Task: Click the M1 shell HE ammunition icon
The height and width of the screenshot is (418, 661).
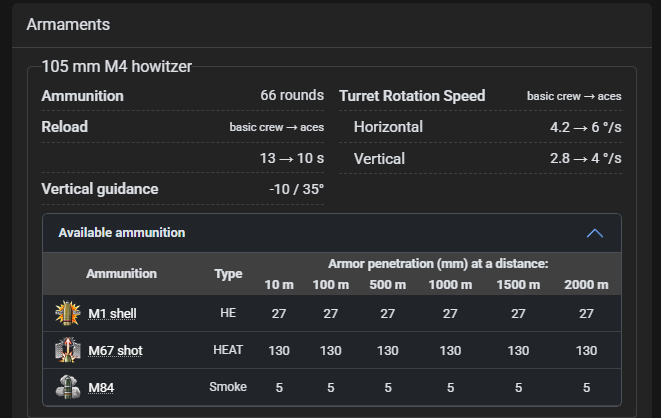Action: (x=67, y=313)
